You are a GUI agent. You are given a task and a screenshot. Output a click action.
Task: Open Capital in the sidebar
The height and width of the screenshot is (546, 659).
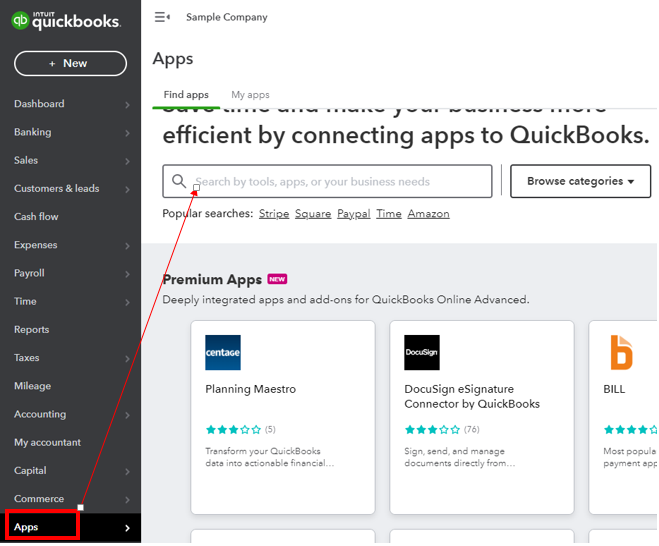tap(30, 470)
